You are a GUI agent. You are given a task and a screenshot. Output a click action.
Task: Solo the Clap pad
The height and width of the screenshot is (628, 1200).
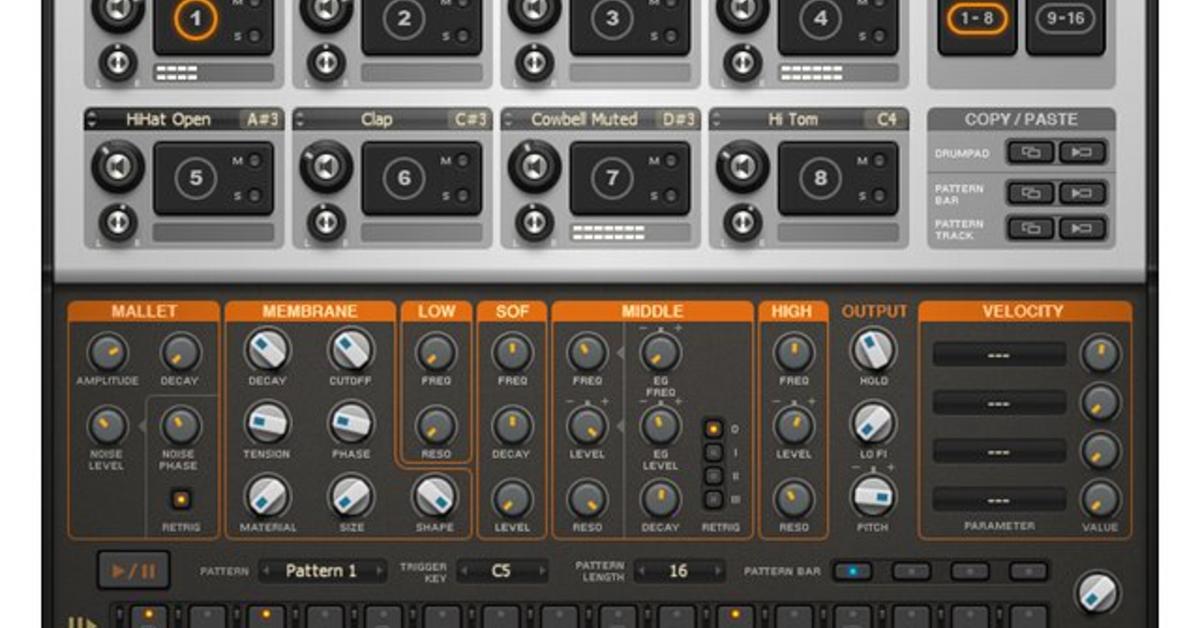(462, 195)
